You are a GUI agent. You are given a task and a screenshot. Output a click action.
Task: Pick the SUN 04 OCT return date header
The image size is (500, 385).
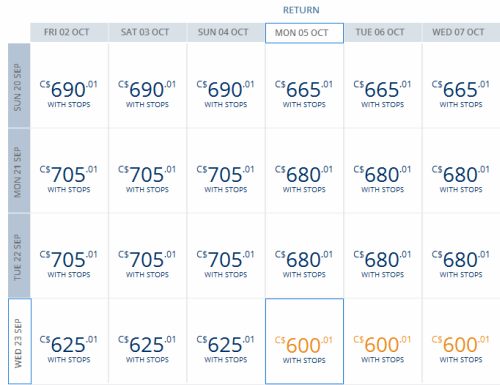tap(226, 32)
